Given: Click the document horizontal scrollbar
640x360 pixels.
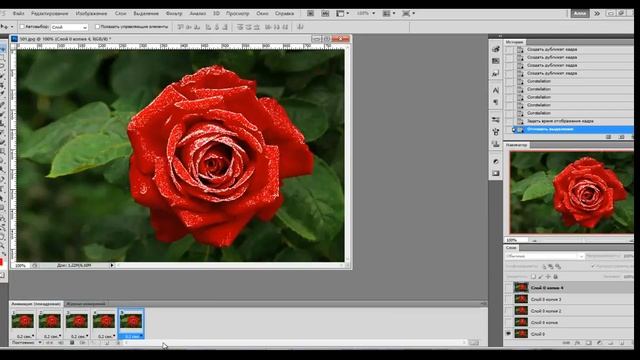Looking at the screenshot, I should (231, 265).
